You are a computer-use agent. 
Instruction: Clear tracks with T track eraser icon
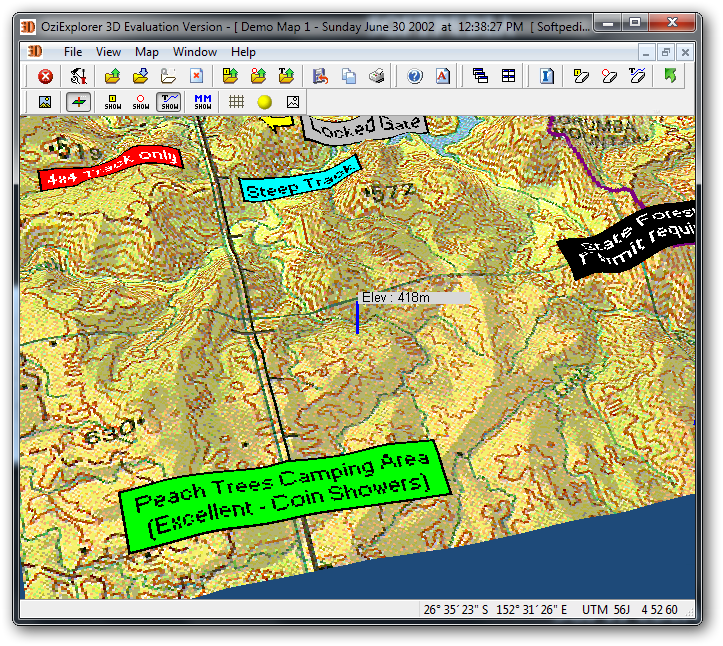(637, 76)
